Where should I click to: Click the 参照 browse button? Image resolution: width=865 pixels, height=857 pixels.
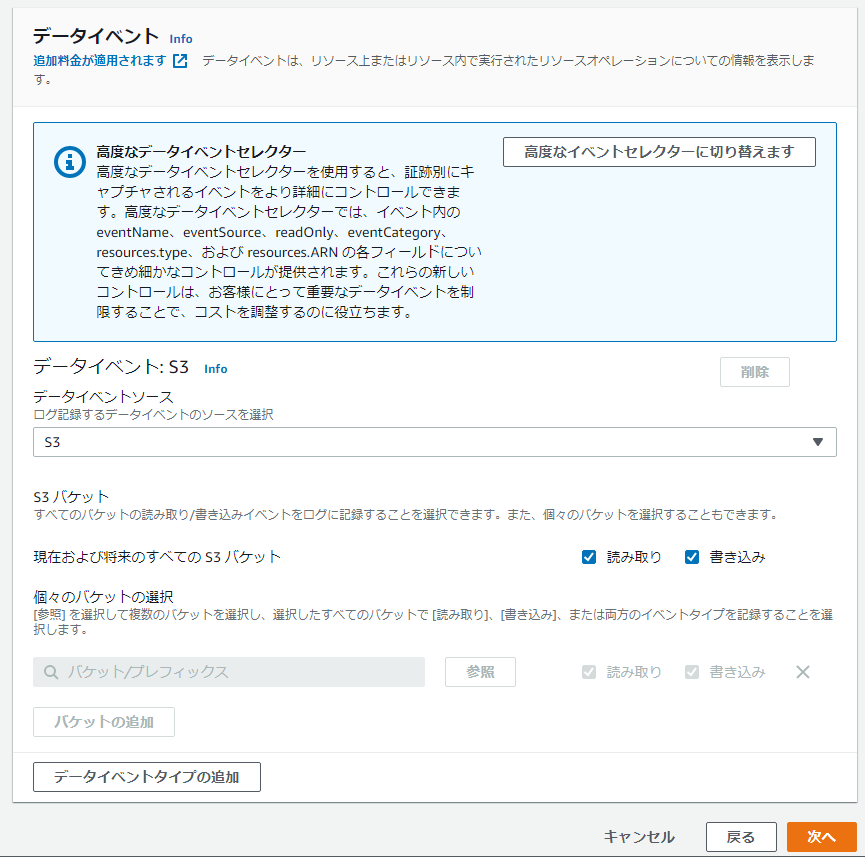[x=480, y=672]
